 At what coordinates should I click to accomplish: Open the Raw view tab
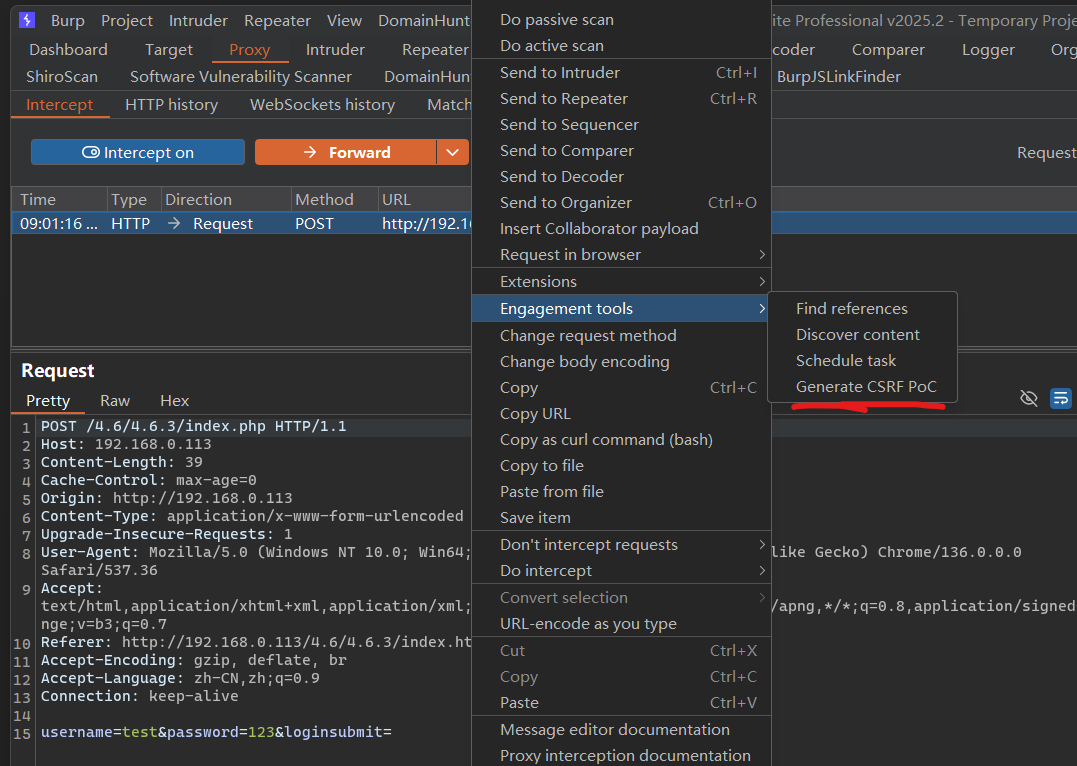[115, 401]
